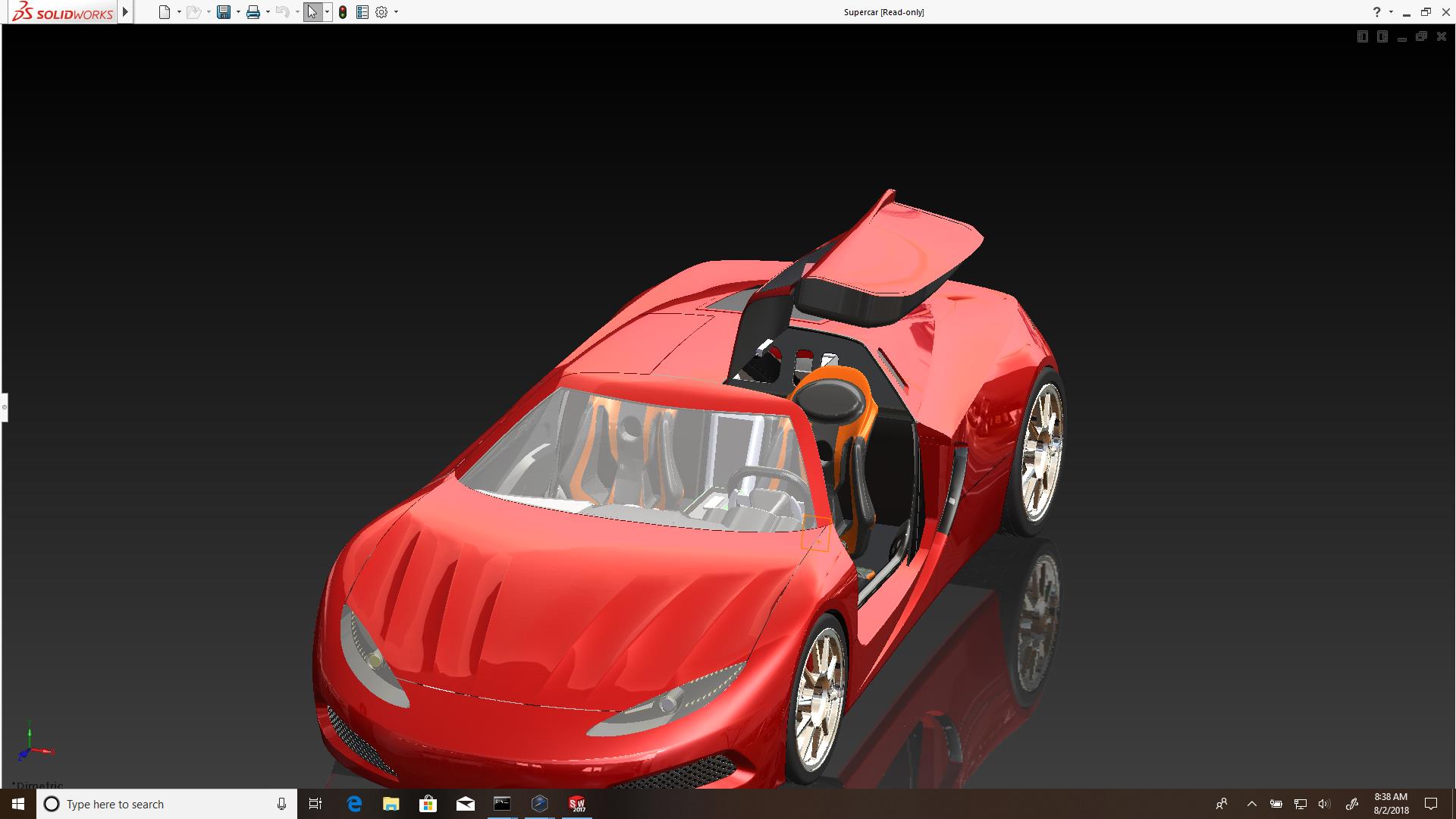Expand the SolidWorks menu flyout arrow
This screenshot has width=1456, height=819.
(x=125, y=12)
